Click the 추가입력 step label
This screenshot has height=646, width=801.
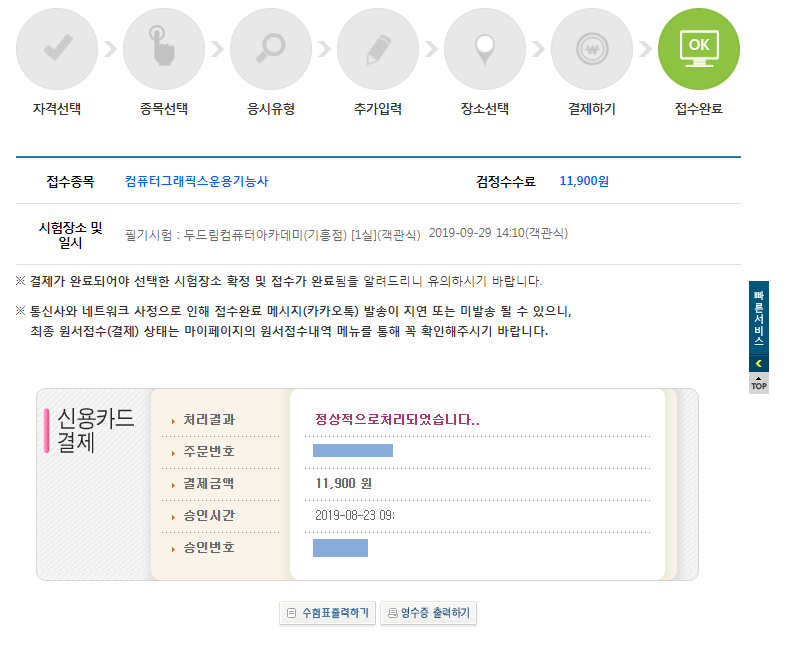coord(378,109)
